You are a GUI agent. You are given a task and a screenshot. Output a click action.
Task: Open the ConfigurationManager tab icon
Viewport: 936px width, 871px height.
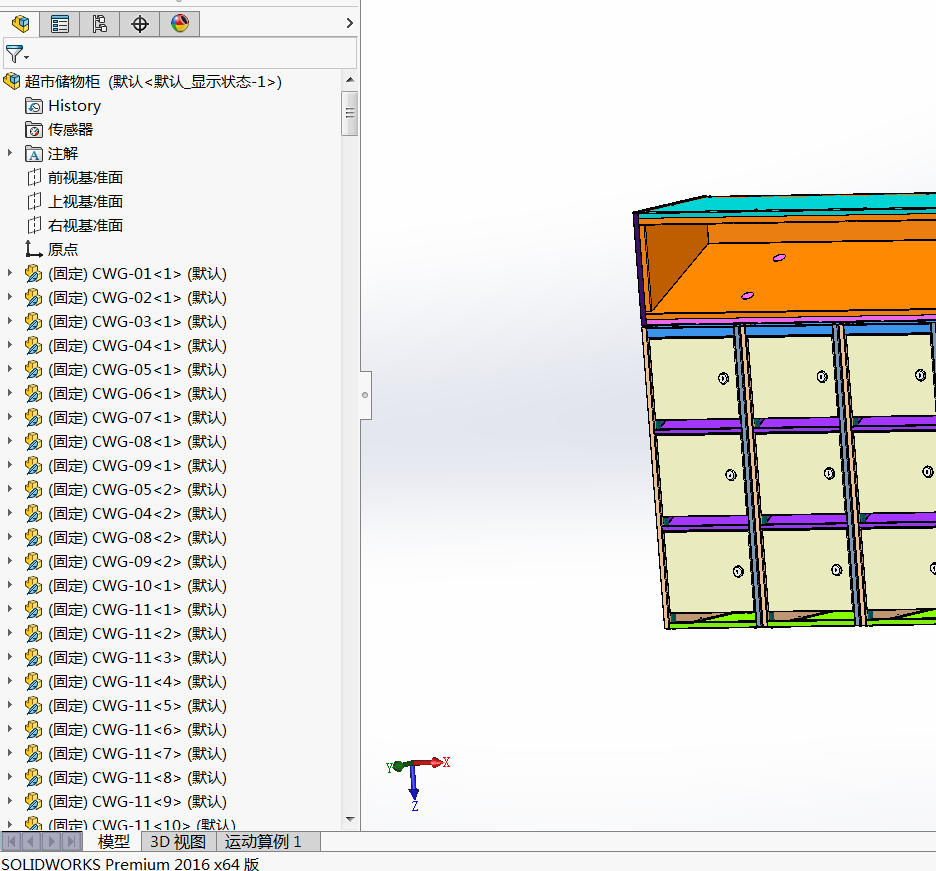[100, 24]
